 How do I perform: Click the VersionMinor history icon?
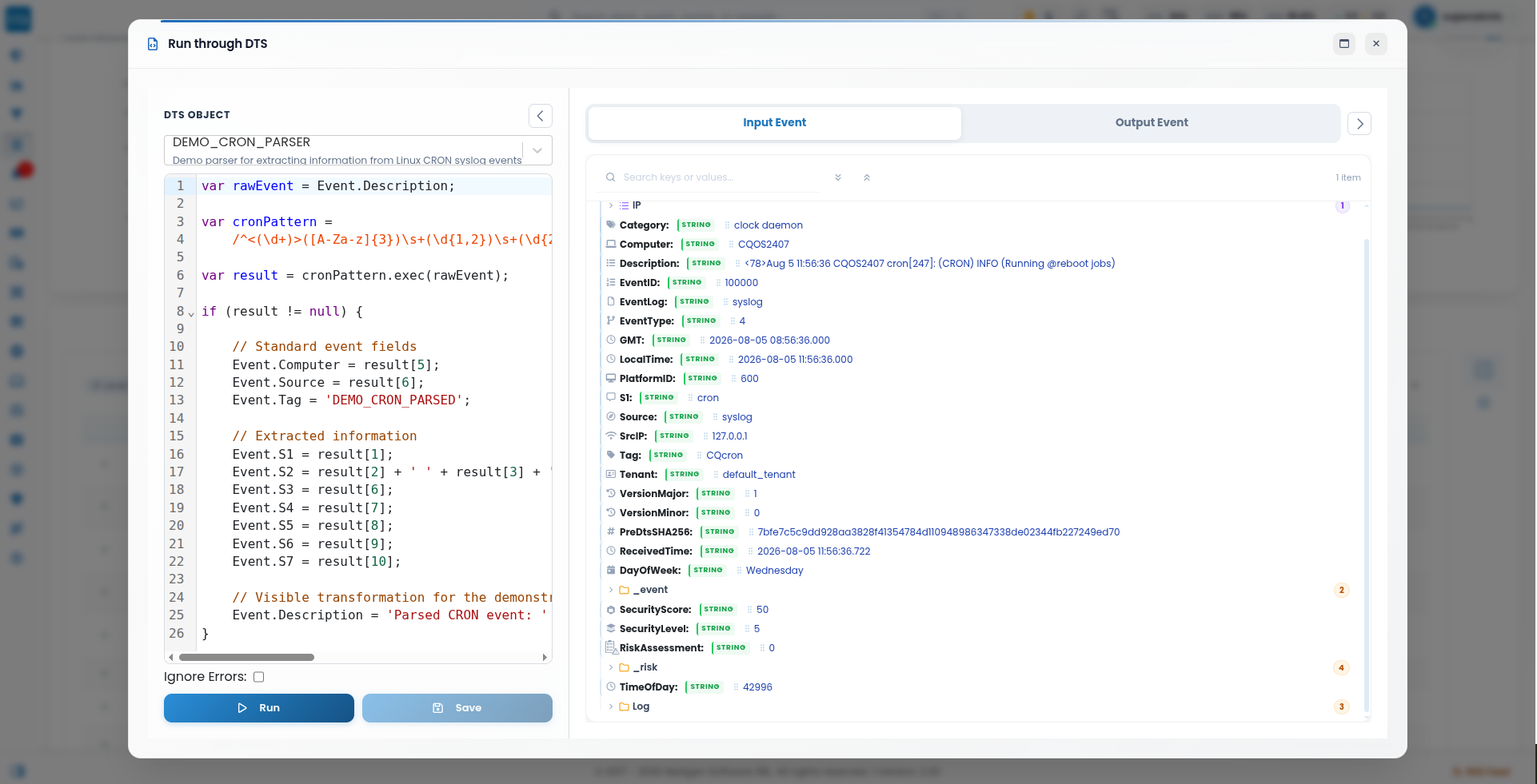(x=611, y=512)
